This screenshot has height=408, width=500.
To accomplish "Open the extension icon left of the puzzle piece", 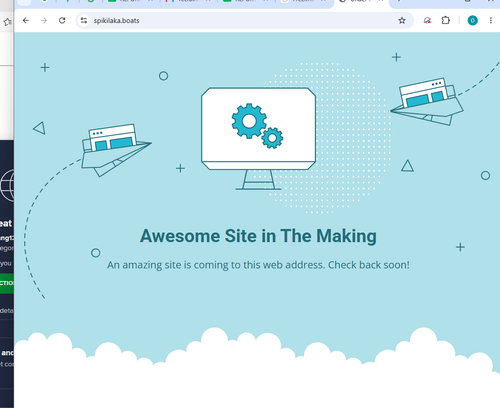I will [x=427, y=21].
